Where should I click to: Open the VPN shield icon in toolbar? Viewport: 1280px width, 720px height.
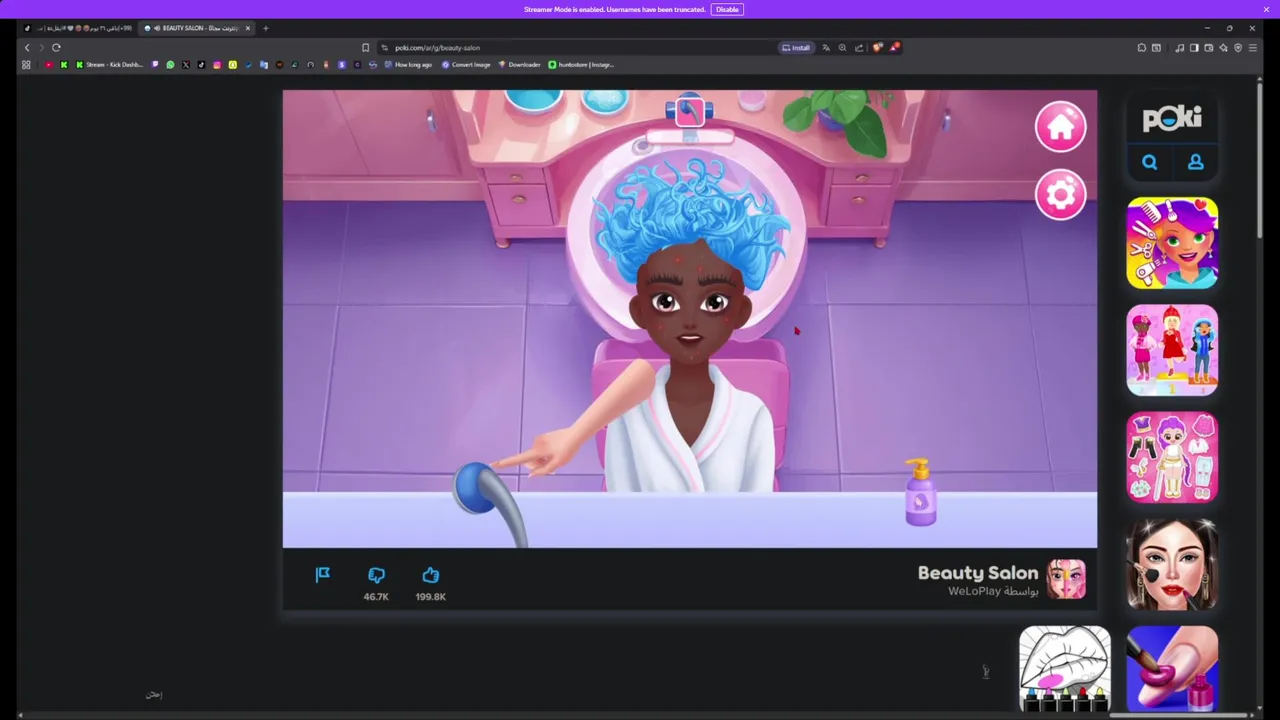point(1238,47)
